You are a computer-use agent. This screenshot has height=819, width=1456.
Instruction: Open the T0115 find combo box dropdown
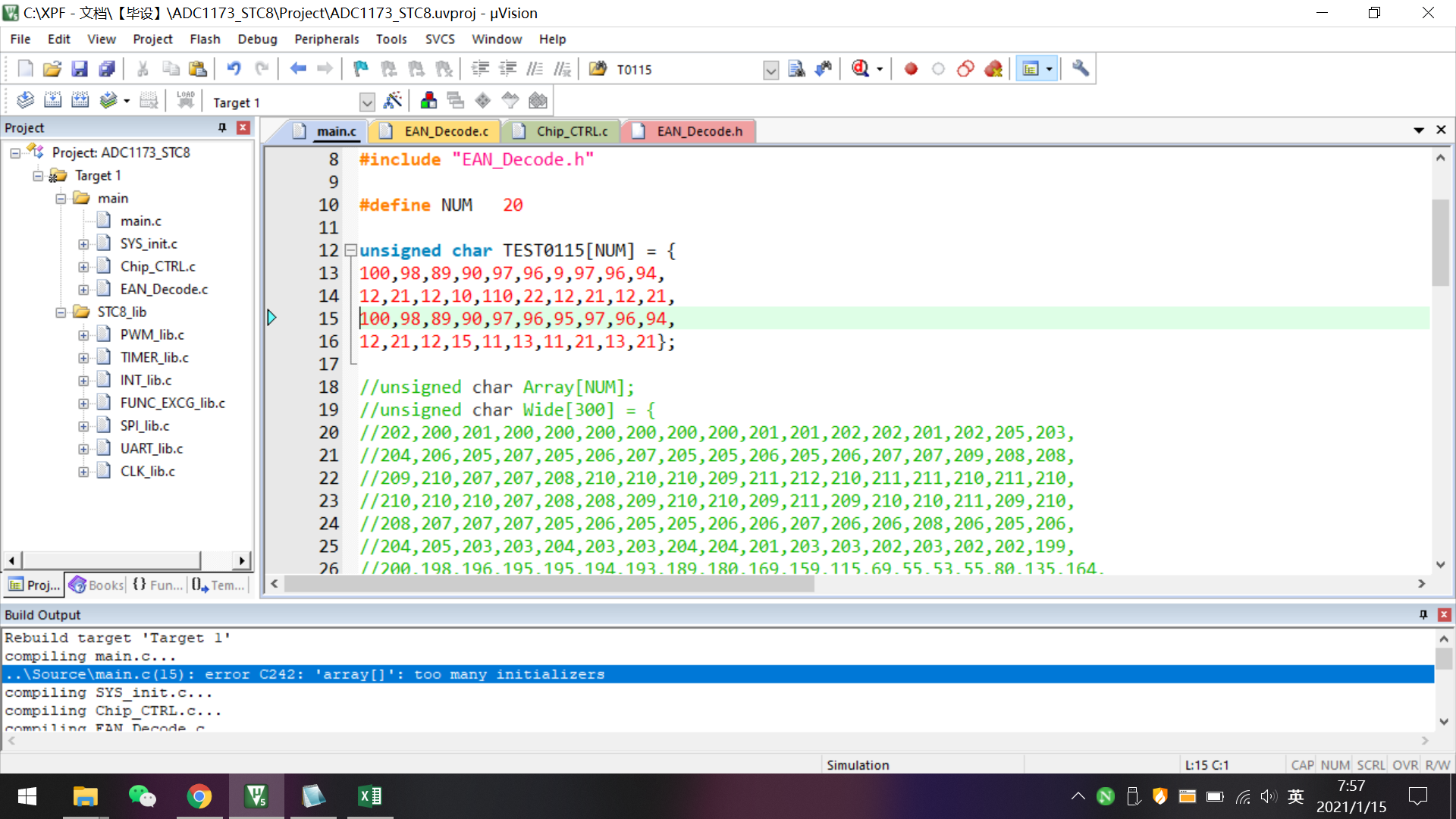click(x=770, y=71)
